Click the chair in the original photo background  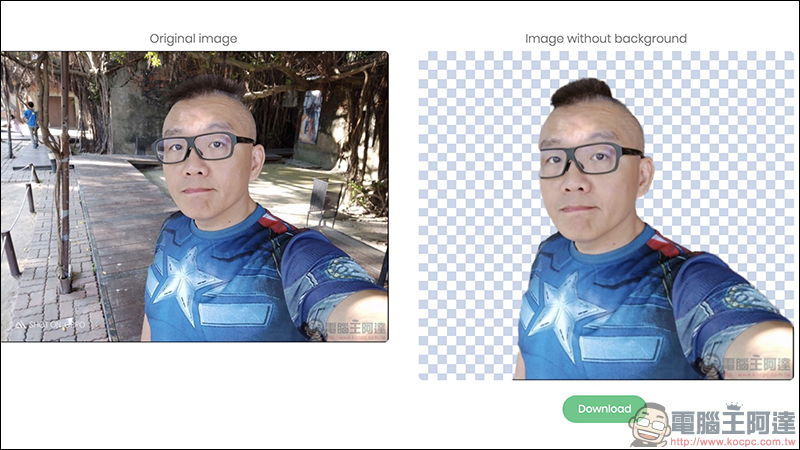click(x=323, y=201)
